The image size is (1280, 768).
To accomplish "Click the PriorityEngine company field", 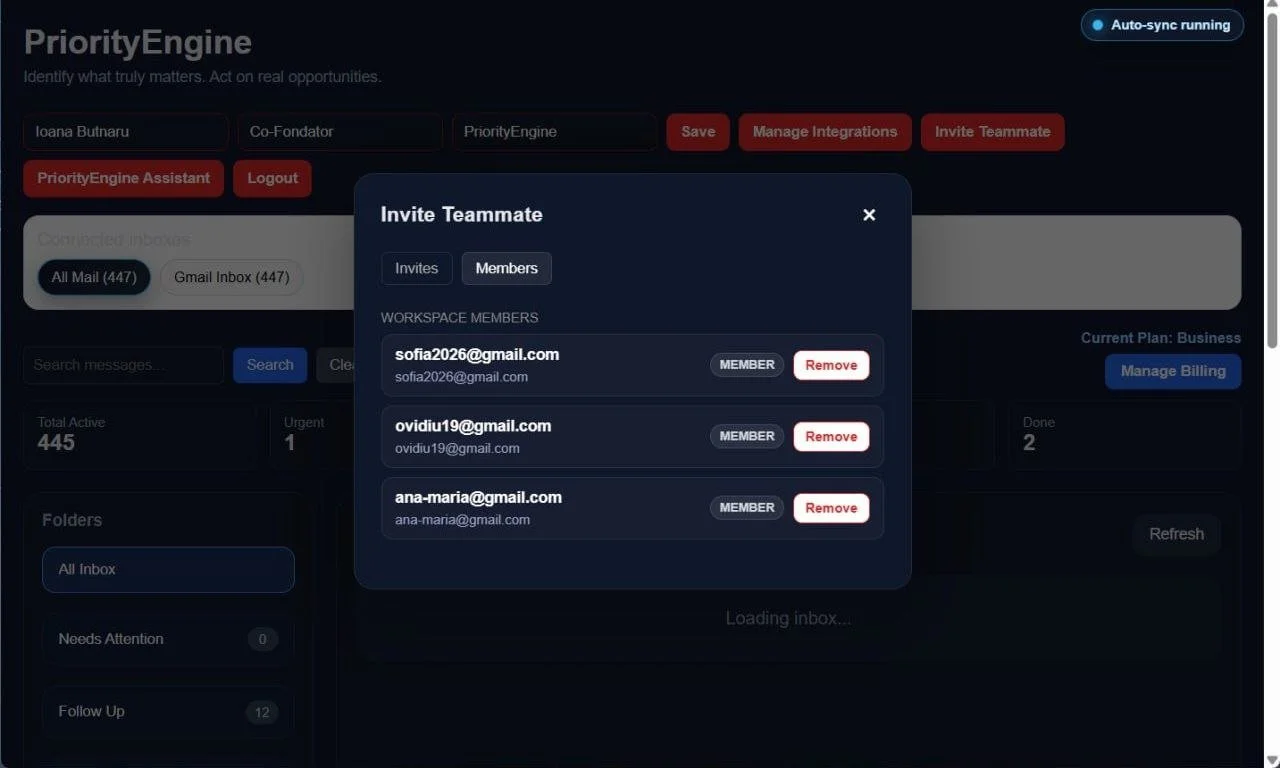I will pyautogui.click(x=554, y=132).
